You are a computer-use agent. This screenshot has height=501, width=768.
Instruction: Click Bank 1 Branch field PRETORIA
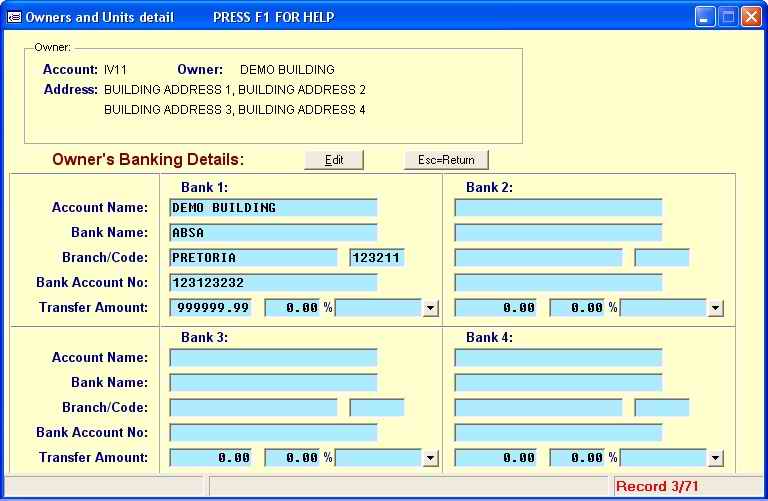pos(253,258)
